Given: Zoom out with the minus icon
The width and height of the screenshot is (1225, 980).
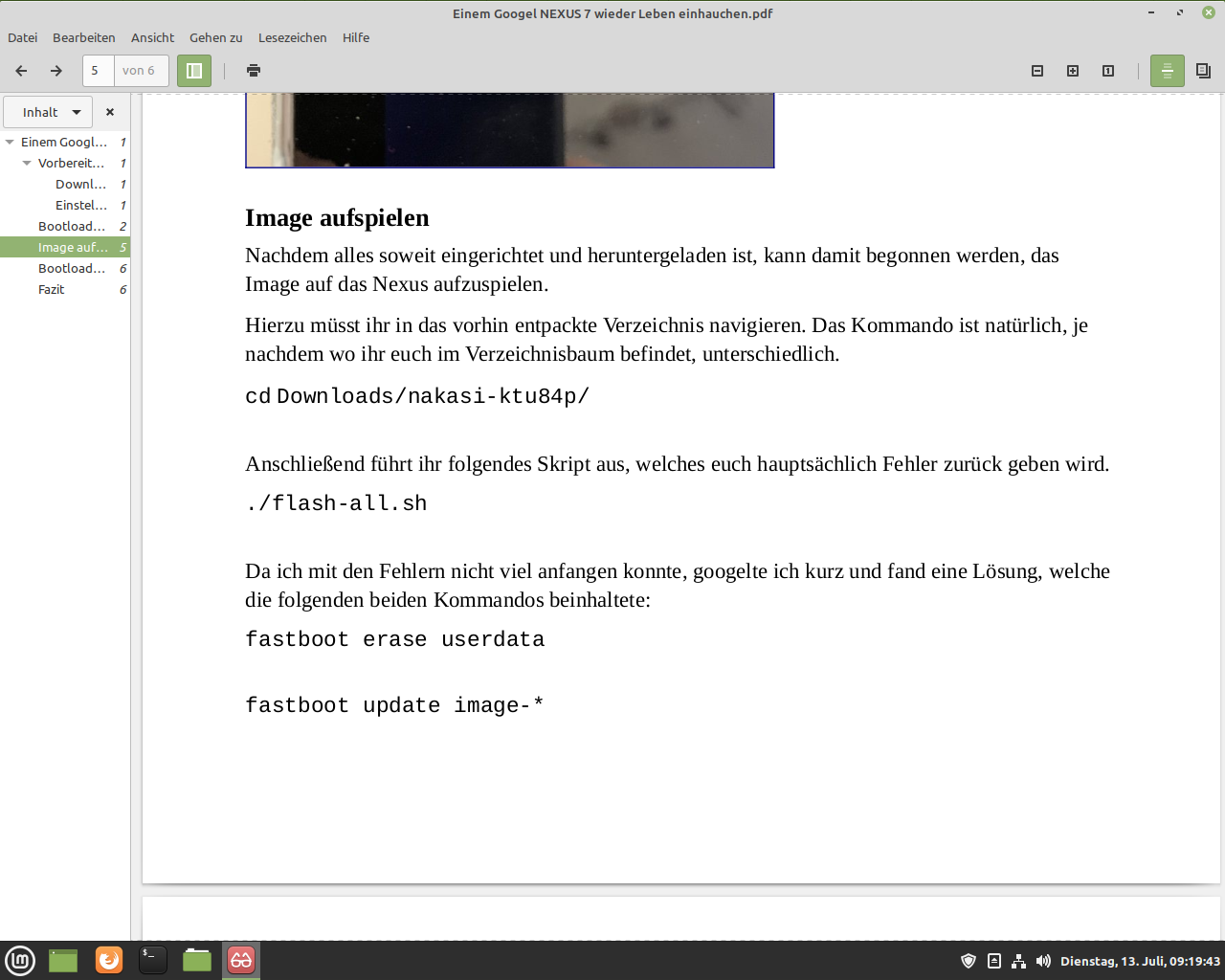Looking at the screenshot, I should pyautogui.click(x=1037, y=71).
